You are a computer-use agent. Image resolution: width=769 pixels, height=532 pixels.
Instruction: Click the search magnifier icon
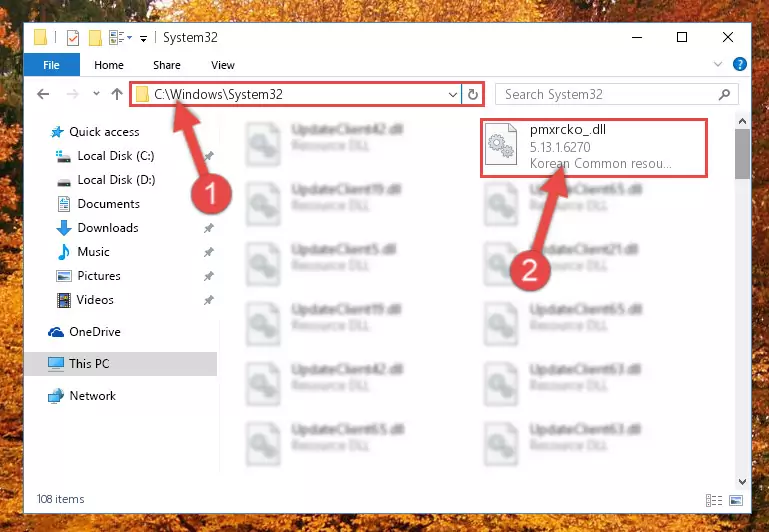pos(724,94)
